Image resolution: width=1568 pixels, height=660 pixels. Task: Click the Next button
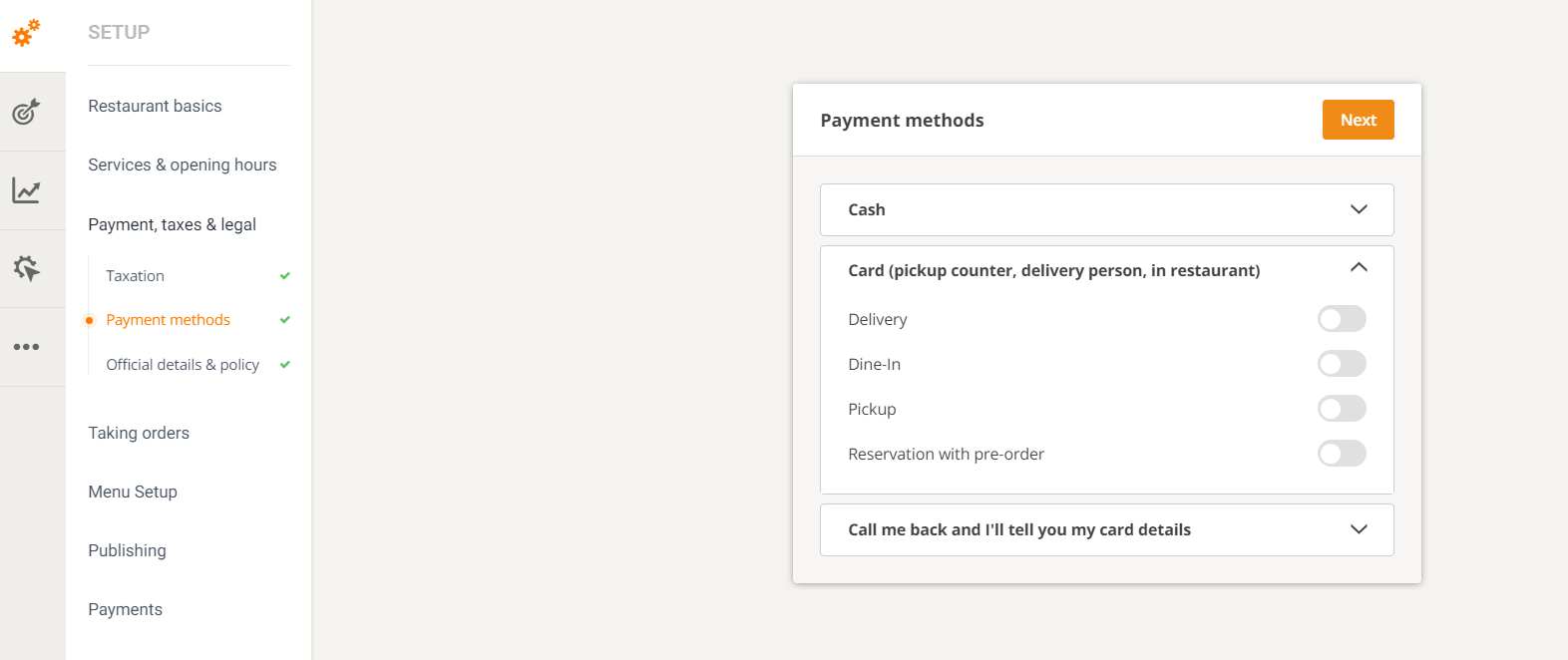pyautogui.click(x=1358, y=119)
